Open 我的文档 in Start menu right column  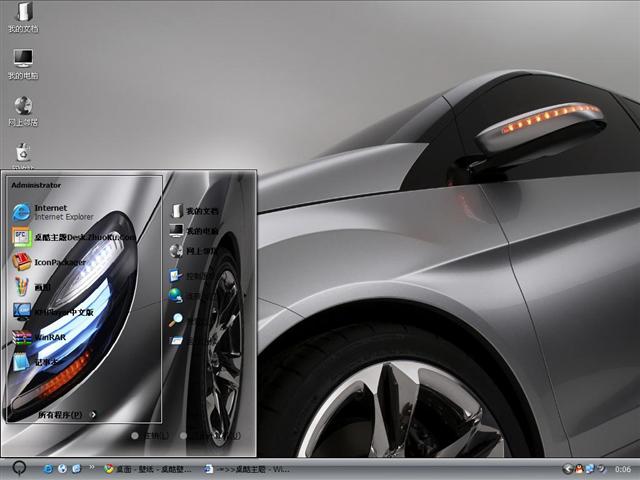coord(194,211)
